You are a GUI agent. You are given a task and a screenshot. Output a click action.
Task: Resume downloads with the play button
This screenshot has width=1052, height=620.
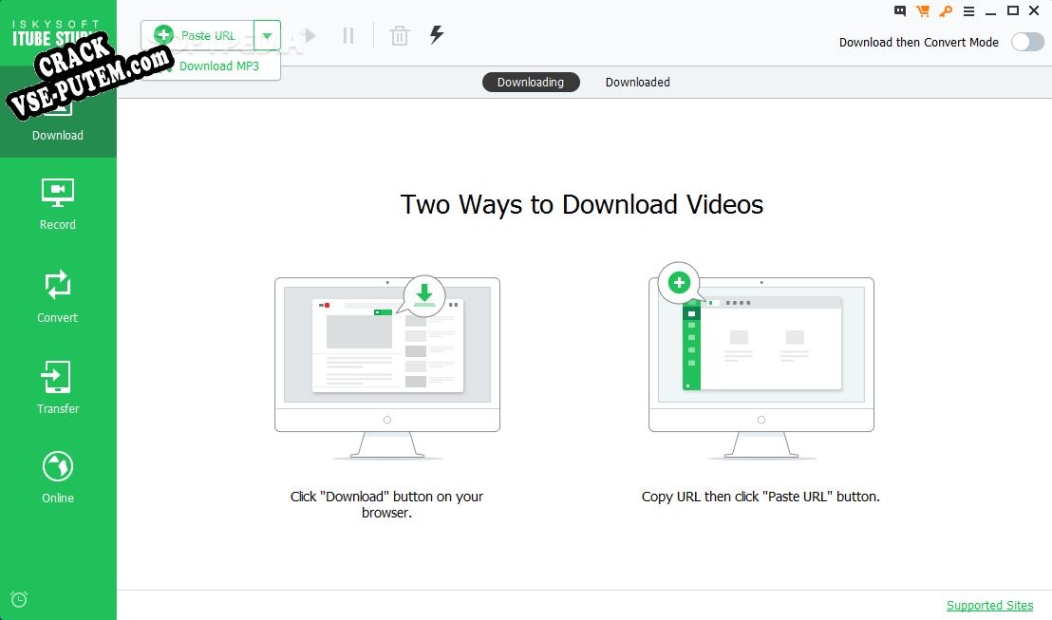click(x=309, y=36)
